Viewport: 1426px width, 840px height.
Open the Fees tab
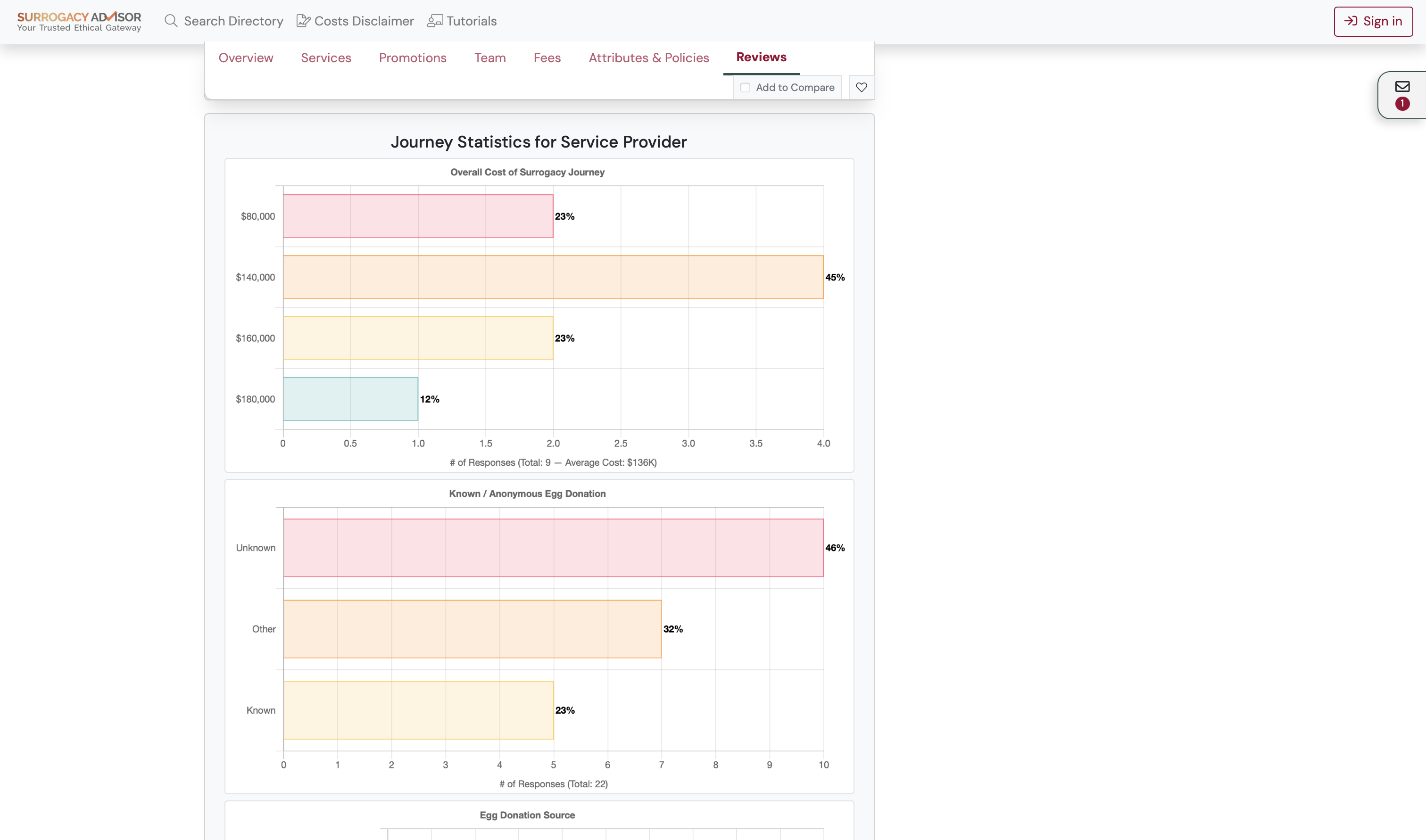click(x=547, y=58)
